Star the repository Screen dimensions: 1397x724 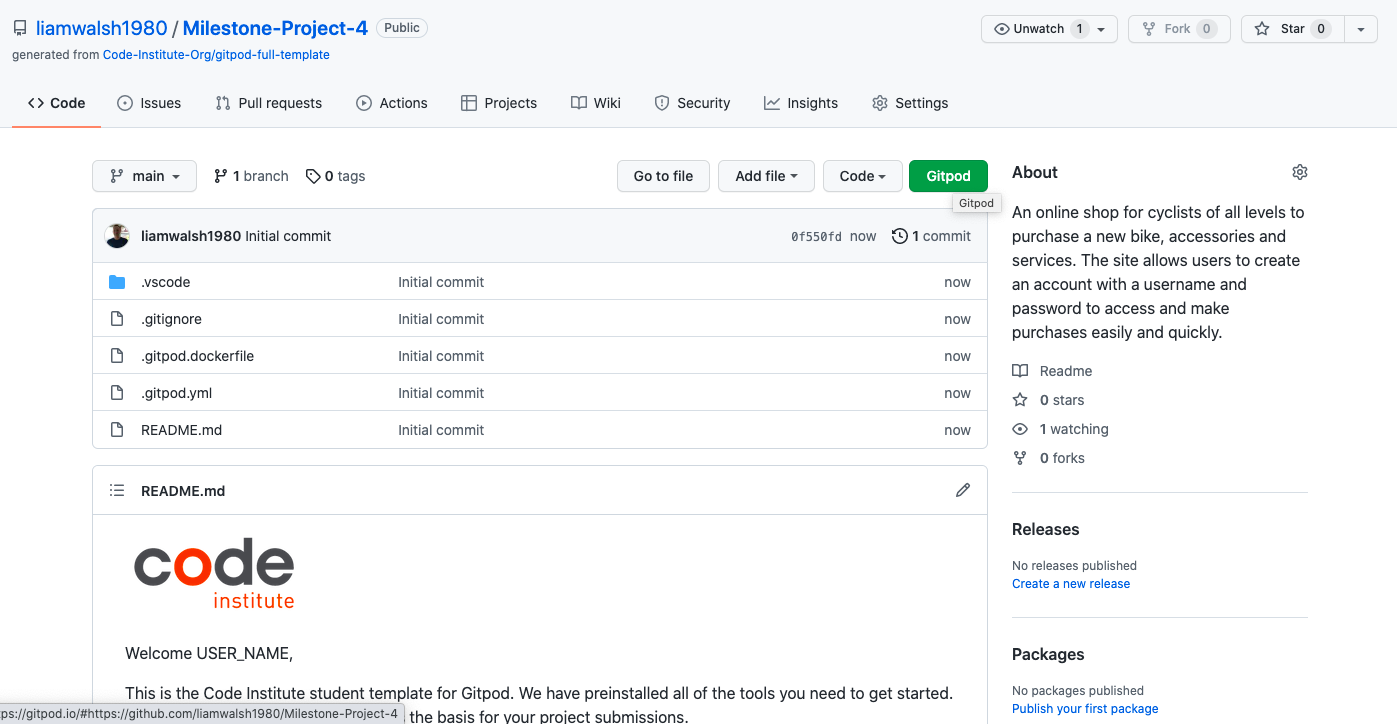[x=1293, y=29]
